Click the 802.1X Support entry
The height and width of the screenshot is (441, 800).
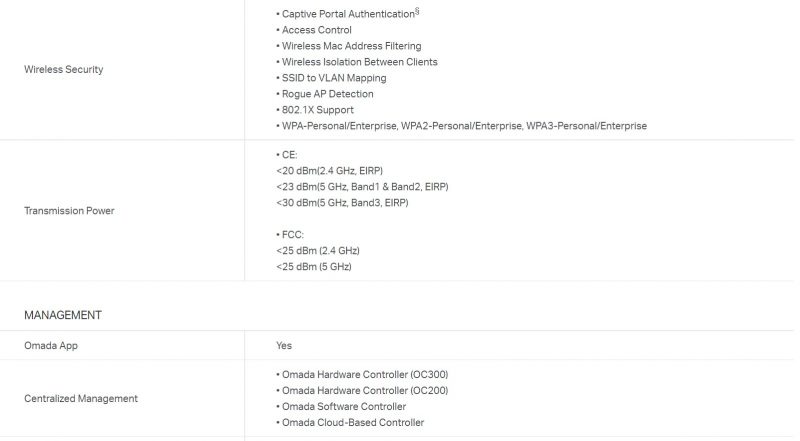click(x=317, y=110)
